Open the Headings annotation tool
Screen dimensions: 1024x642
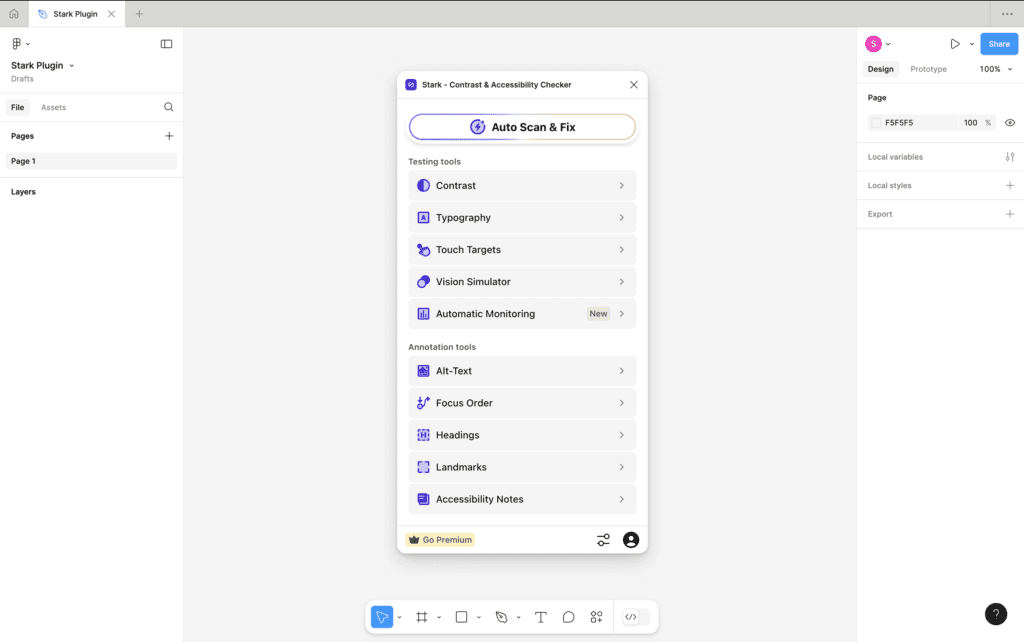[522, 435]
